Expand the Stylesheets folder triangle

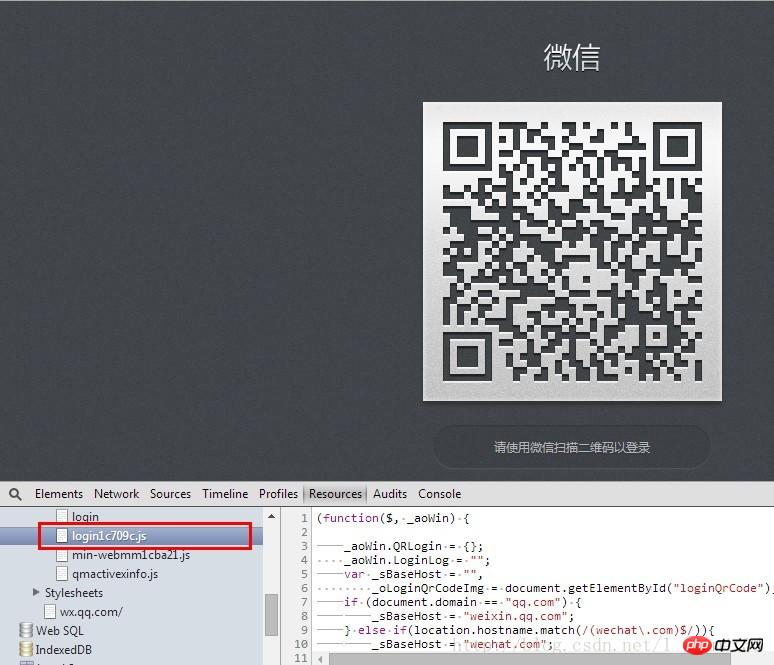(x=36, y=592)
